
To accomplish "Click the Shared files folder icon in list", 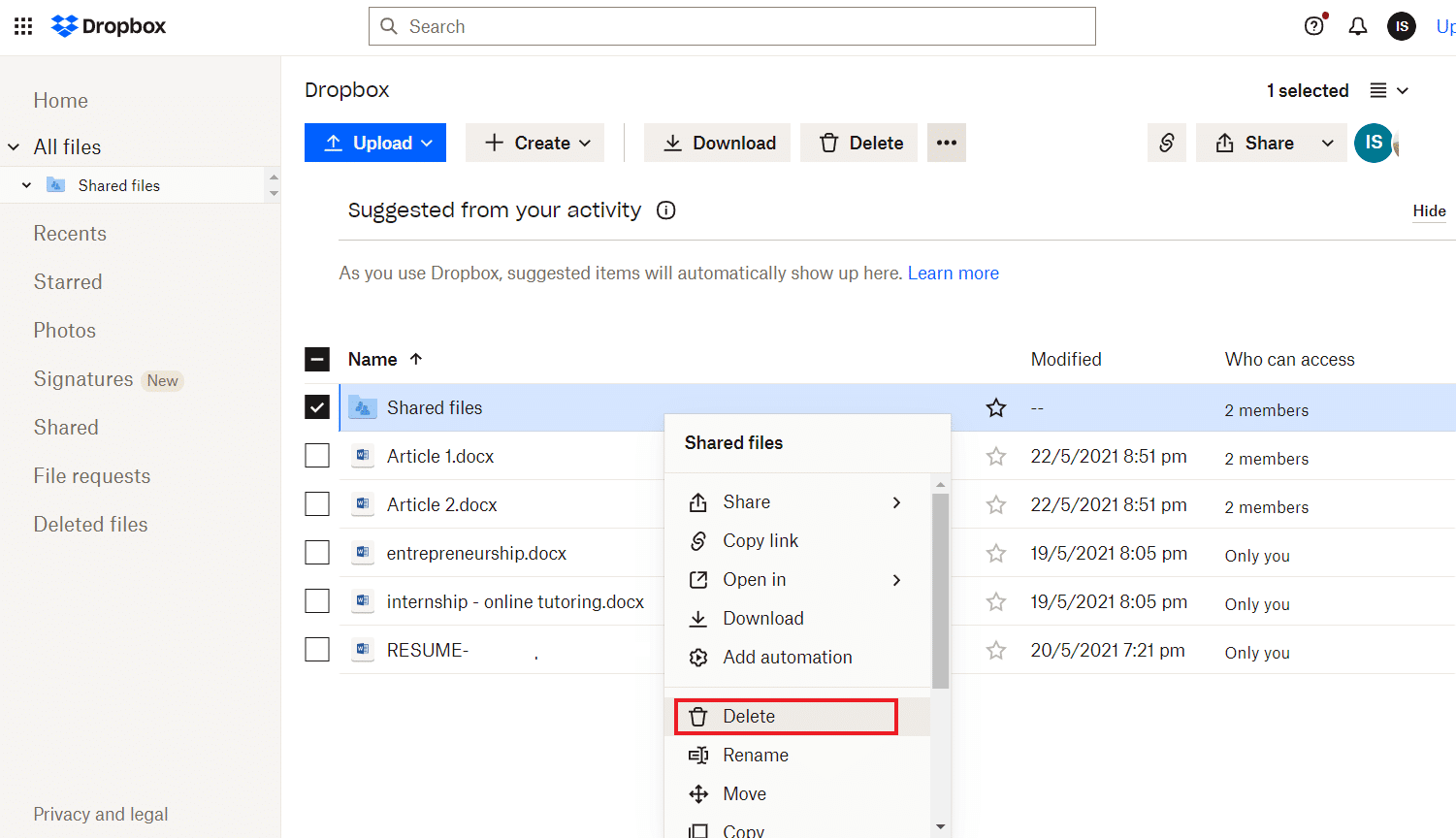I will tap(363, 408).
